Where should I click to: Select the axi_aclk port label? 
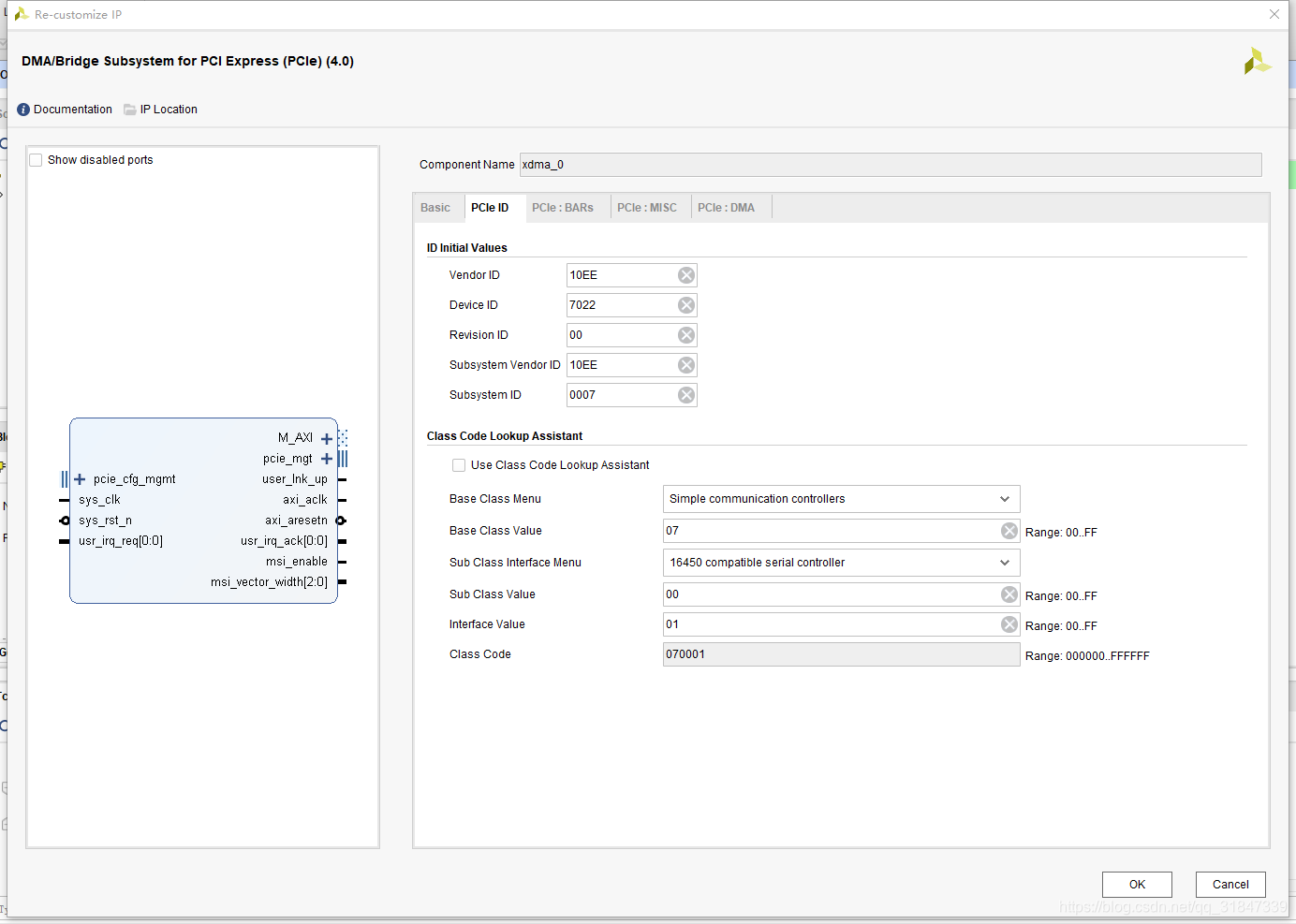(x=305, y=500)
